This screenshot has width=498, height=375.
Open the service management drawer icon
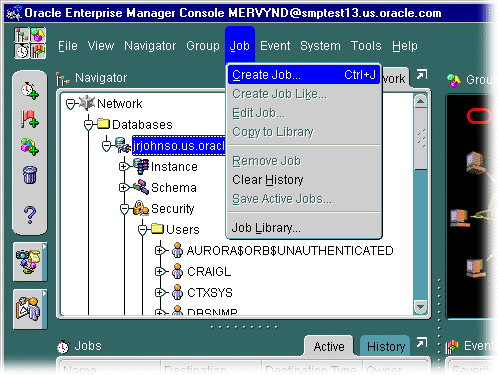[x=29, y=309]
